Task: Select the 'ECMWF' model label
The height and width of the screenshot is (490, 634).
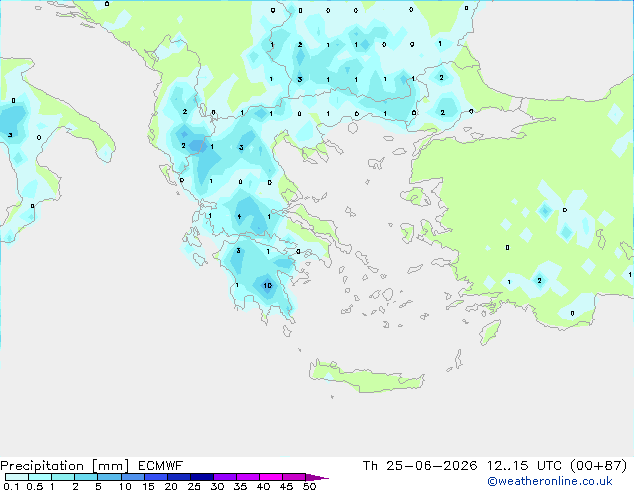Action: 161,466
